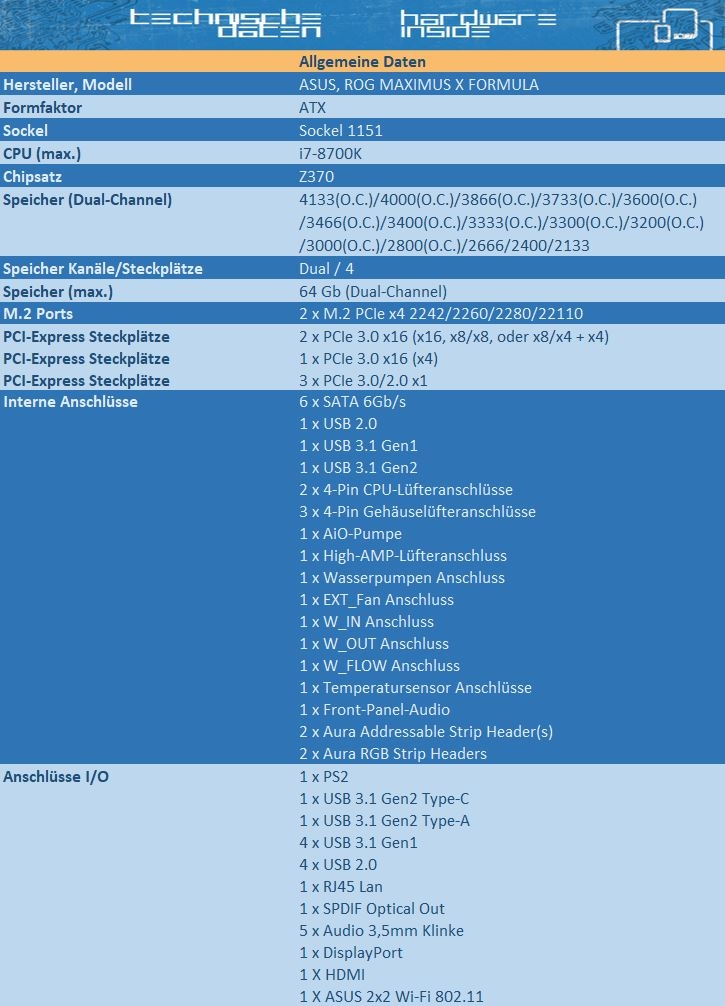Click the '1 x USB 3.1 Gen2 Type-A' entry

[x=384, y=821]
